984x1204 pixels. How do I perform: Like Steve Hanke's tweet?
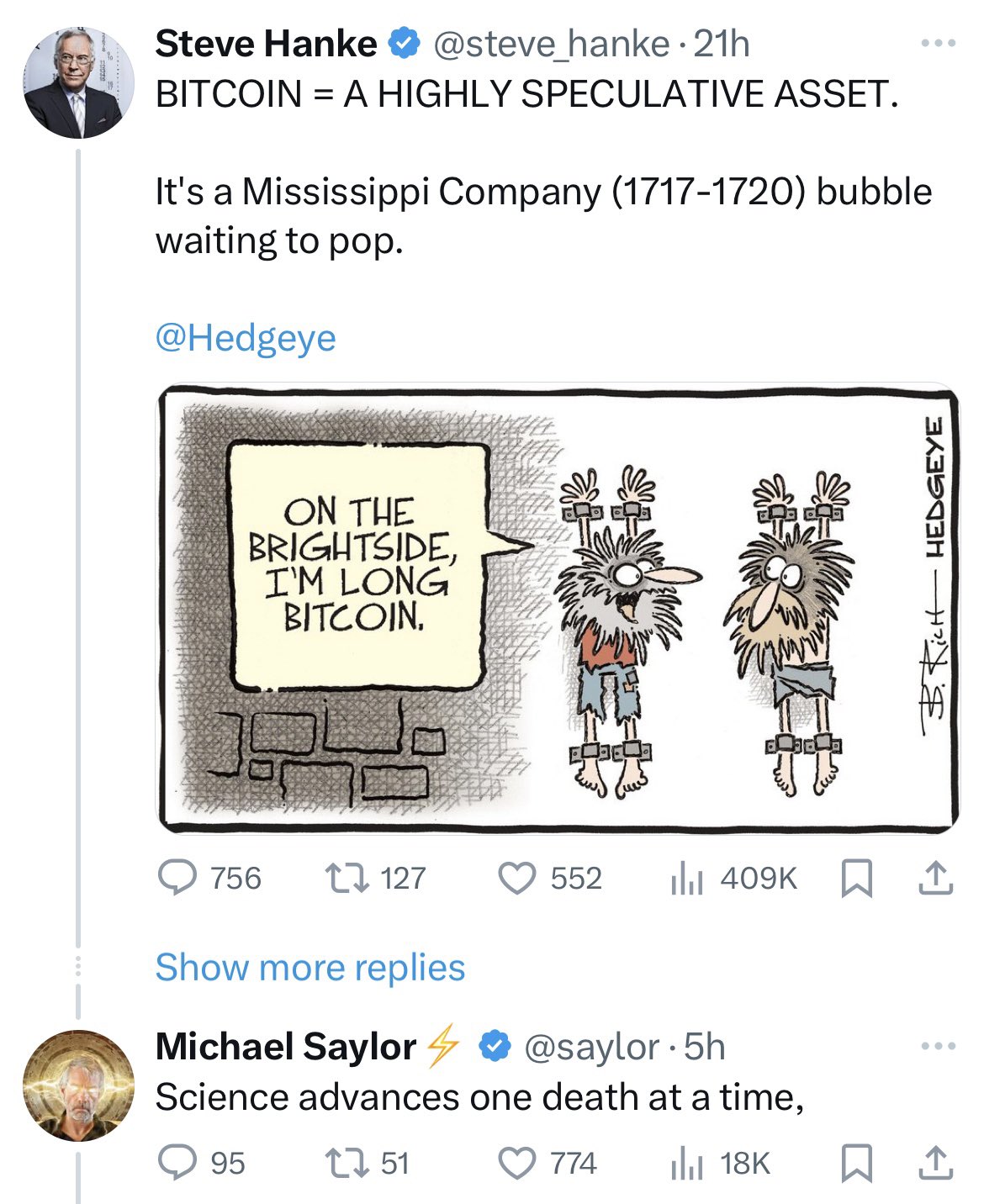pos(518,878)
